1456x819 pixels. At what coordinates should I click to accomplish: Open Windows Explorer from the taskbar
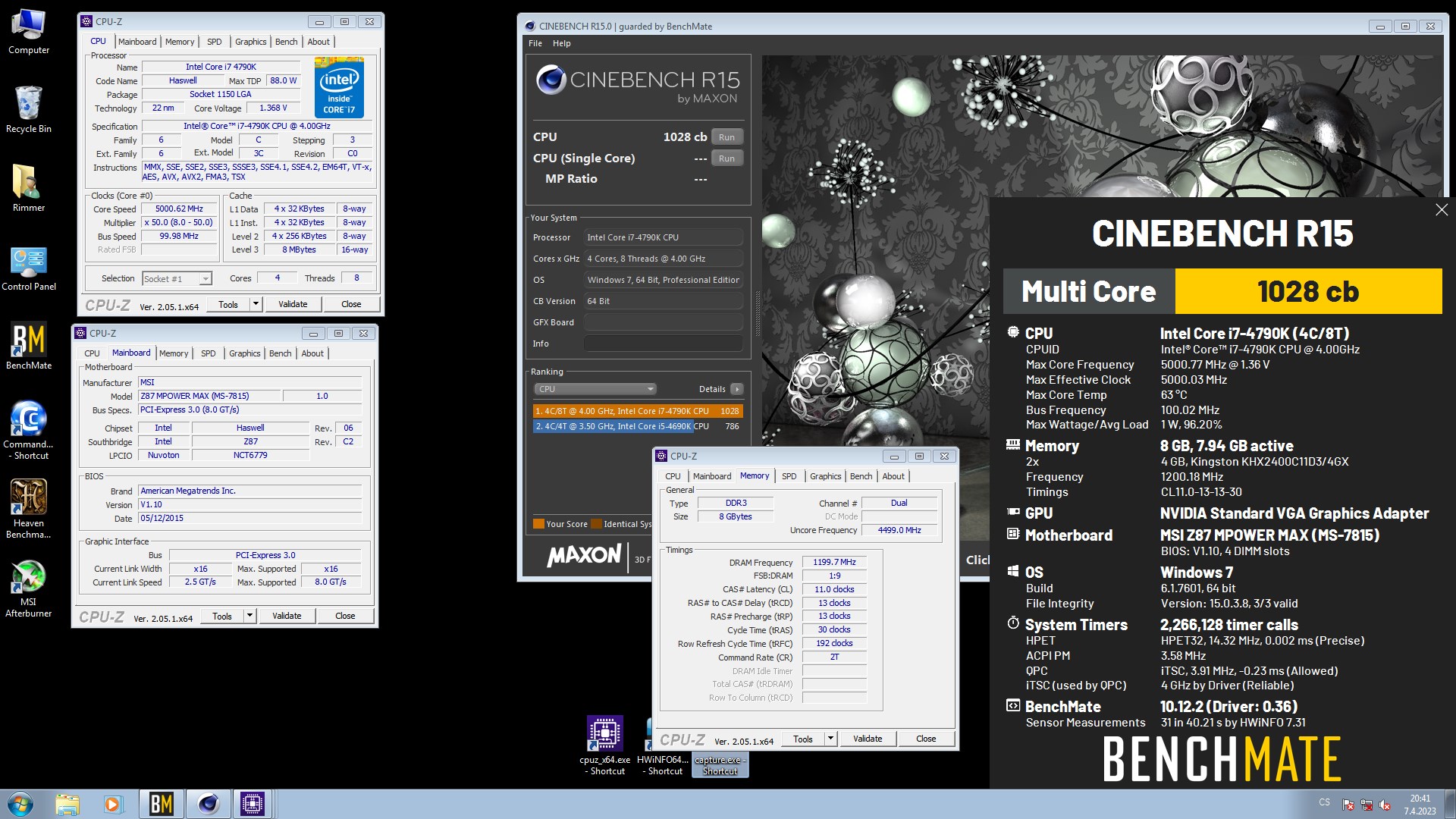click(67, 804)
